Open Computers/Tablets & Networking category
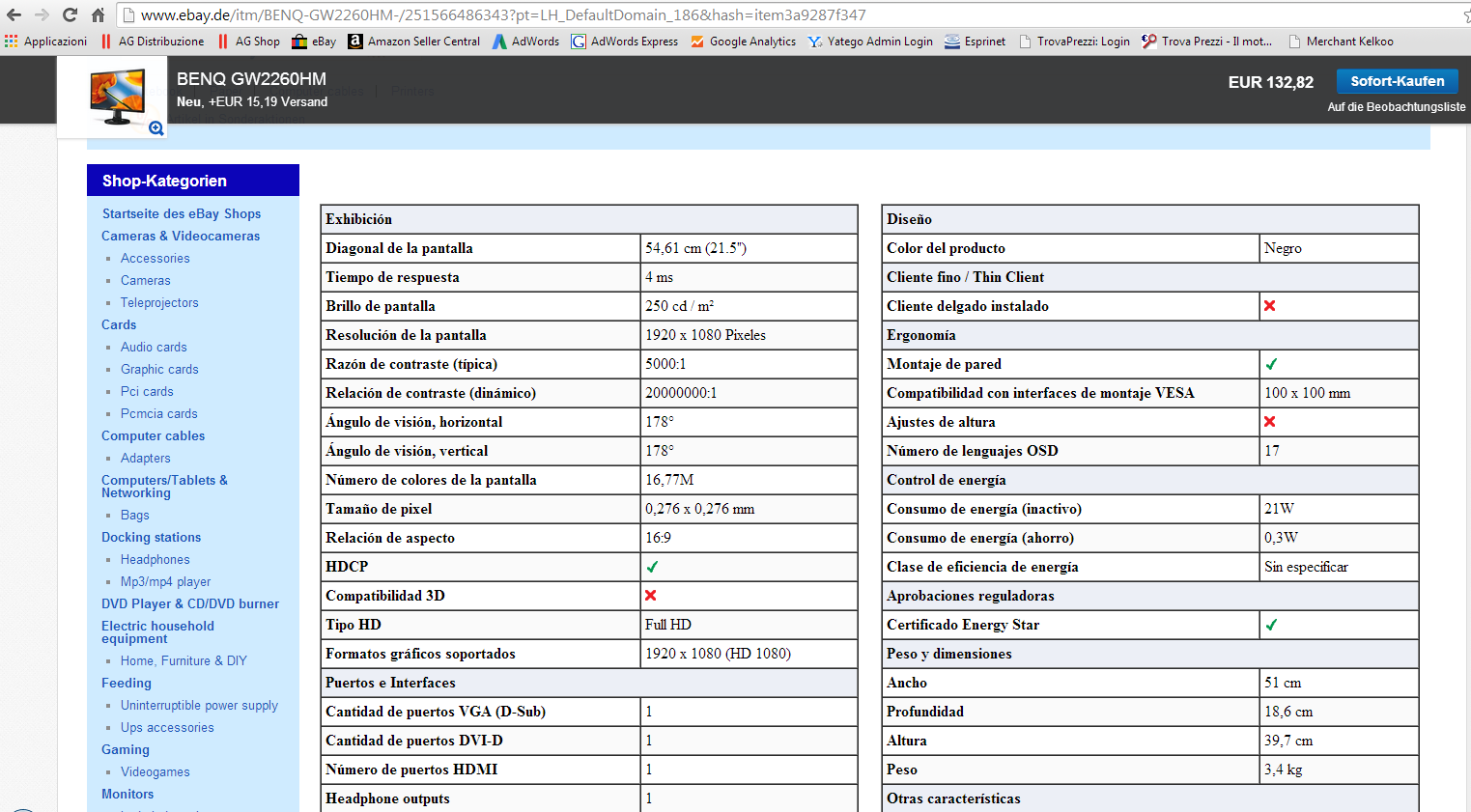This screenshot has width=1471, height=812. pyautogui.click(x=164, y=486)
